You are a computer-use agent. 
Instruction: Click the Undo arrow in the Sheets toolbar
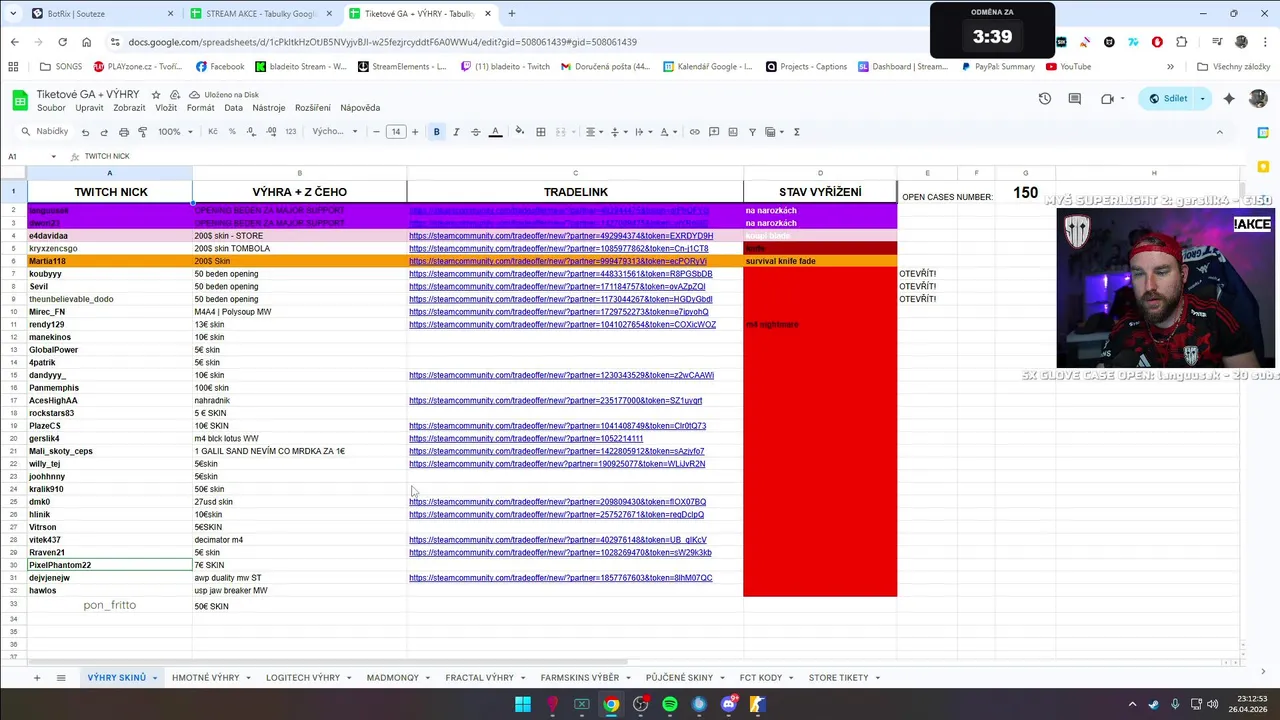tap(85, 132)
